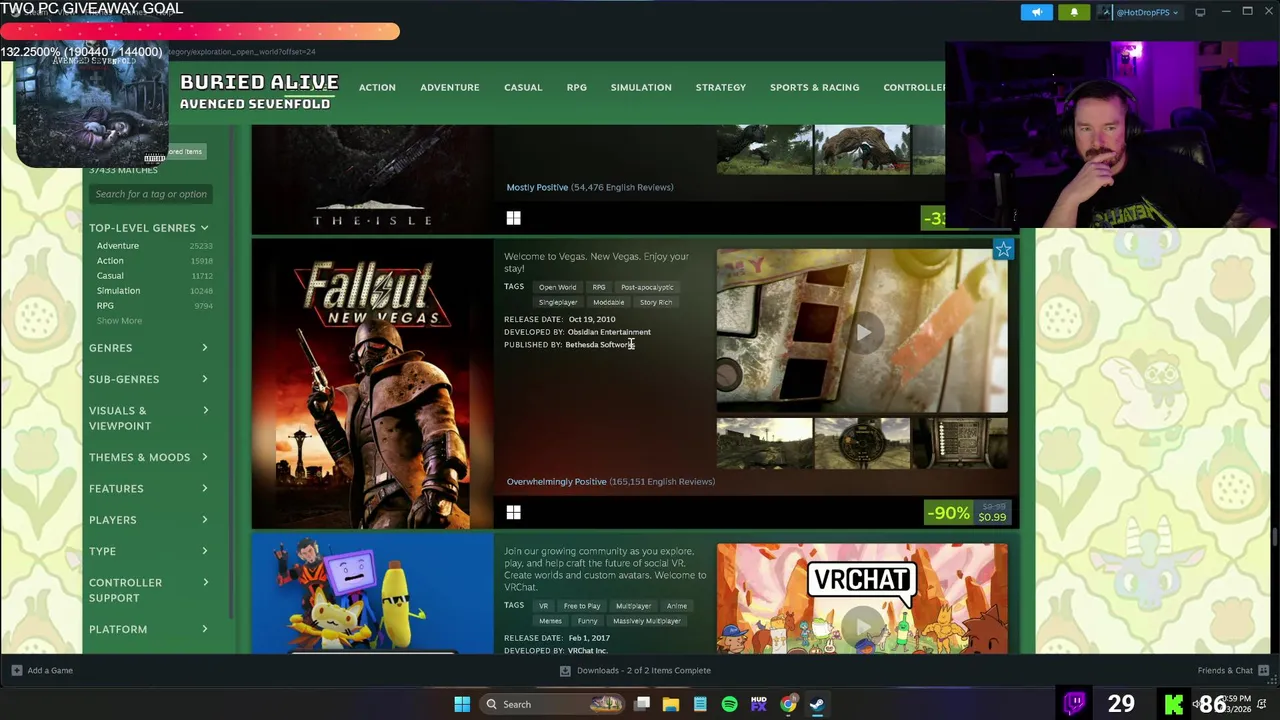
Task: Open Steam announcements megaphone button
Action: (x=1037, y=12)
